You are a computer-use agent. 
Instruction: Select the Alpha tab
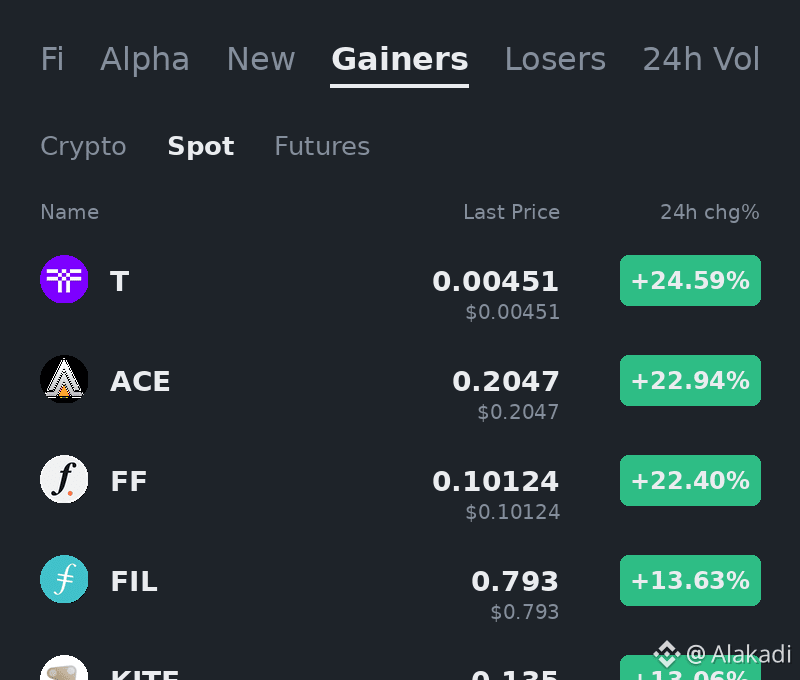coord(145,59)
